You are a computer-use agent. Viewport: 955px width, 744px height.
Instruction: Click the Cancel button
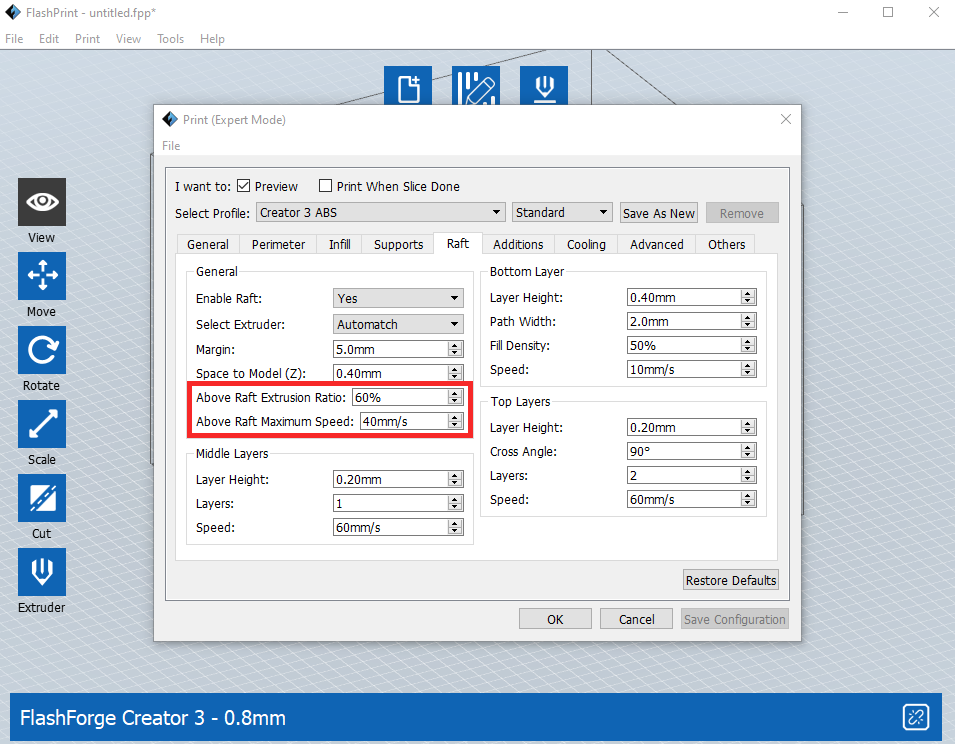coord(636,619)
